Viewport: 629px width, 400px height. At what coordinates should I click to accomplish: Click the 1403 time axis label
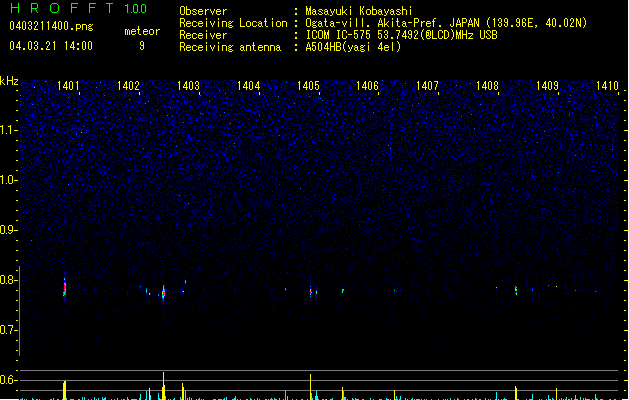[x=188, y=85]
